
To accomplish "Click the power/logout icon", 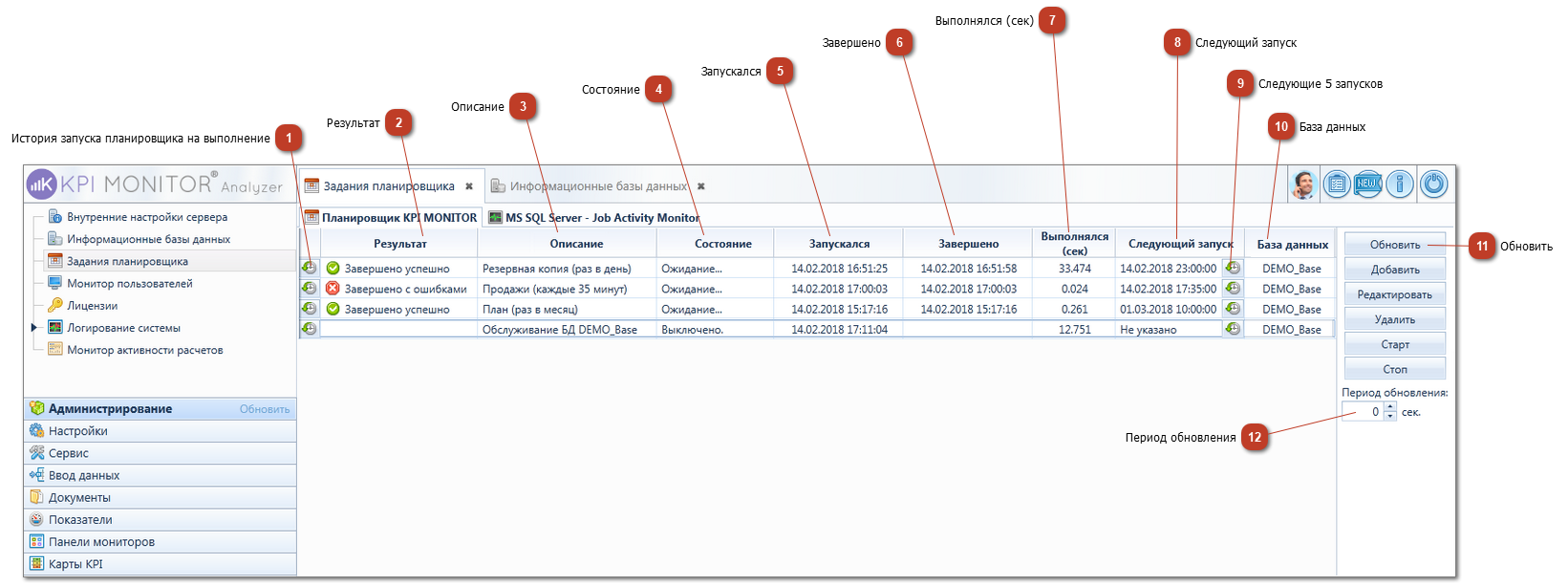I will click(x=1434, y=184).
